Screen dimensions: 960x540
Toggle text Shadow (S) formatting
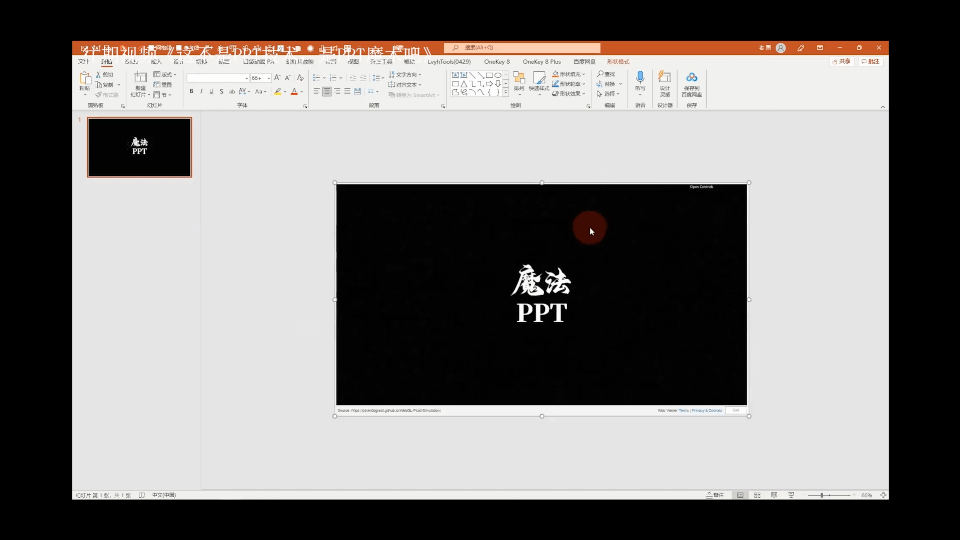(221, 91)
